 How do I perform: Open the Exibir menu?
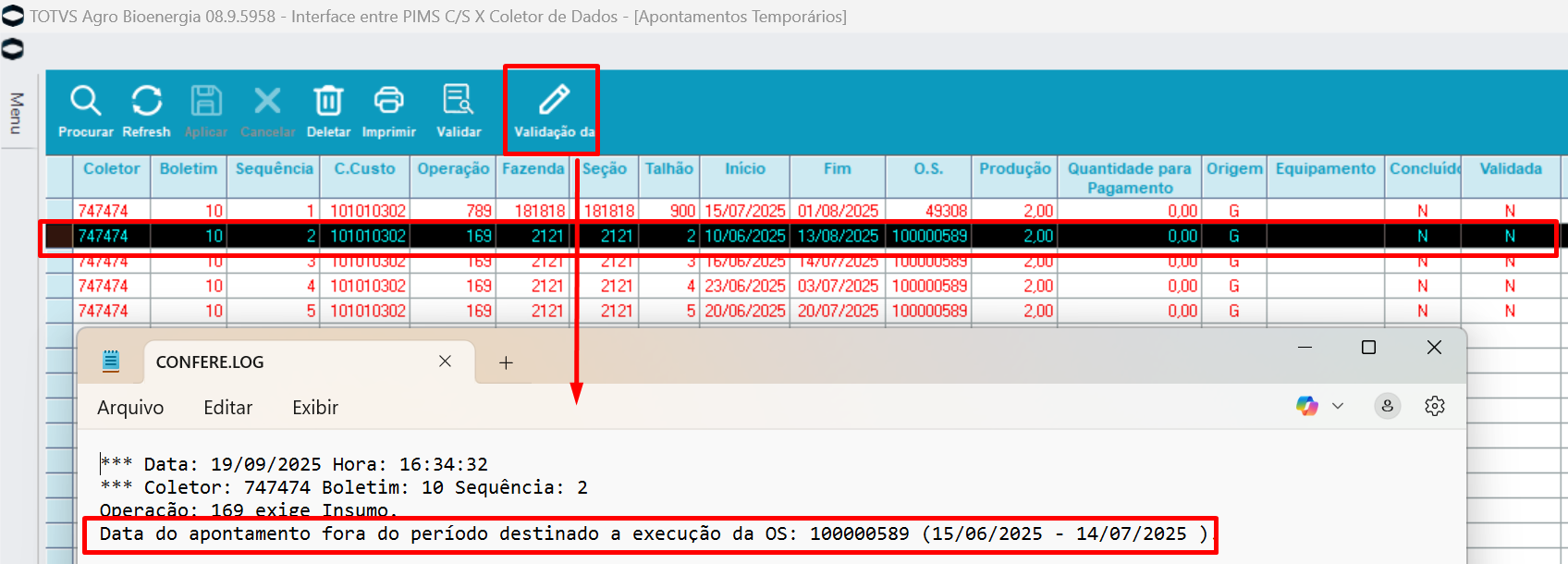pos(315,407)
